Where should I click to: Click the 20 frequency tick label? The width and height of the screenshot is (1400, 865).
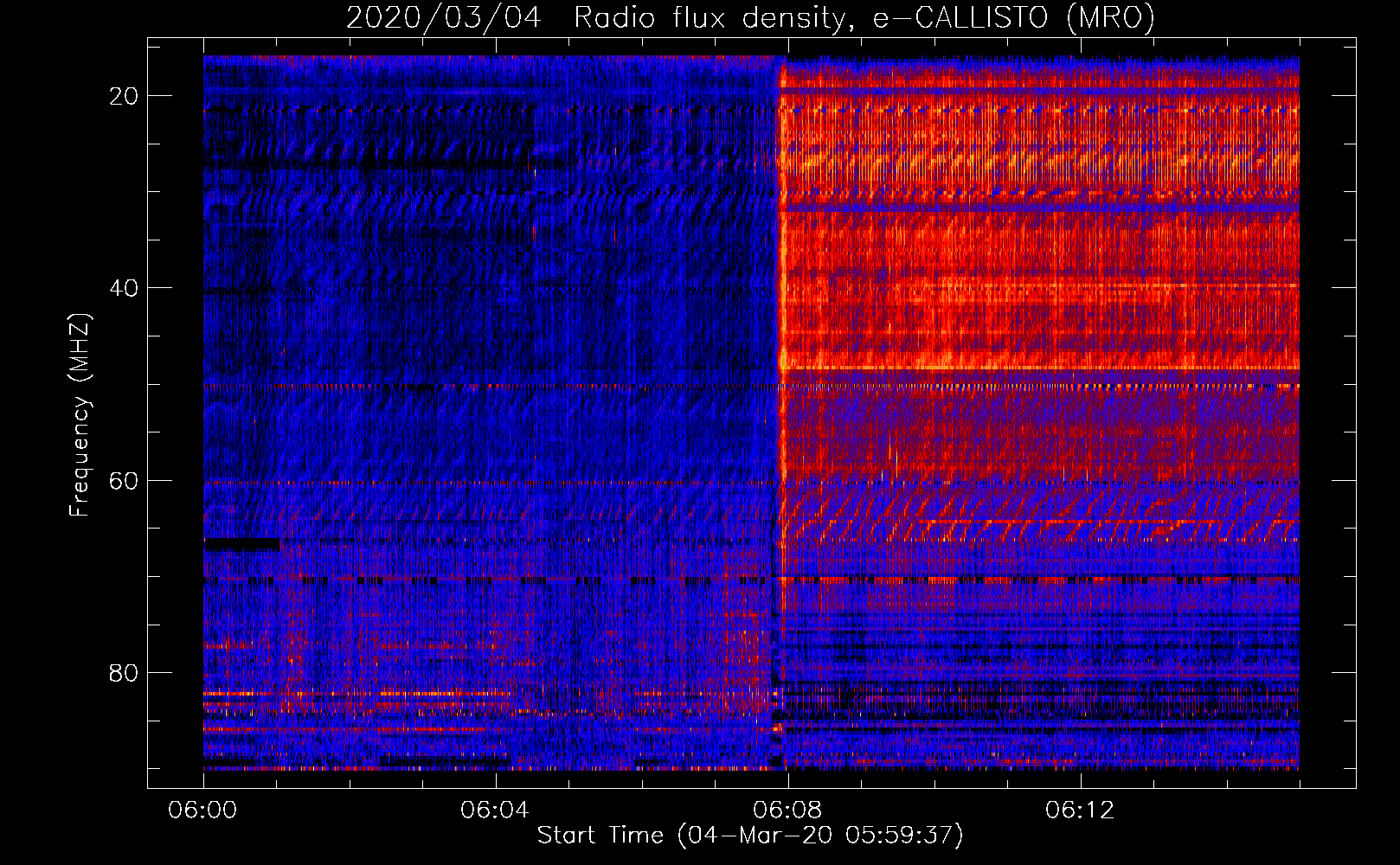tap(124, 96)
